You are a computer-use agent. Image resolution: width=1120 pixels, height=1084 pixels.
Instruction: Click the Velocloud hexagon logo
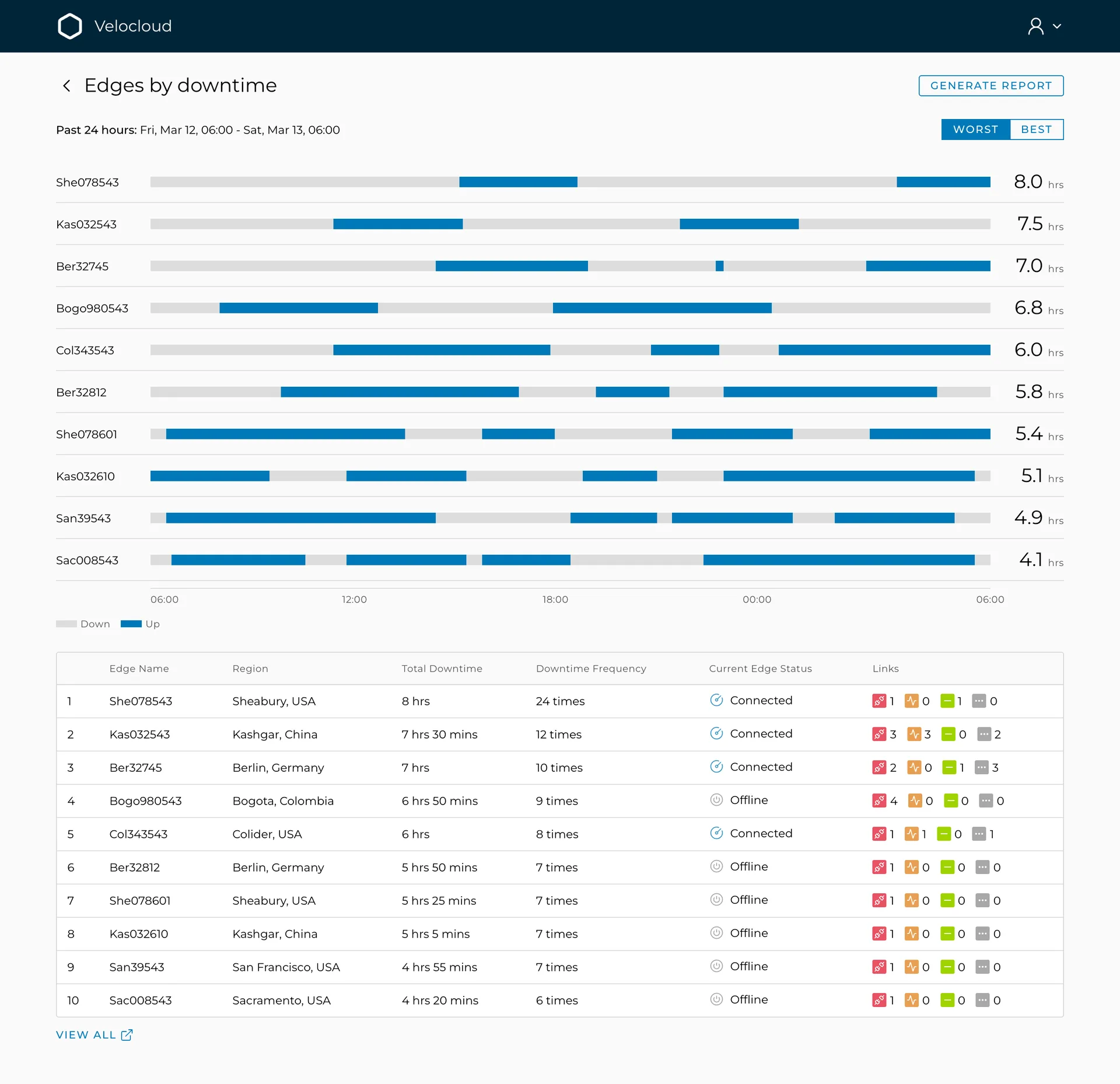pos(70,26)
